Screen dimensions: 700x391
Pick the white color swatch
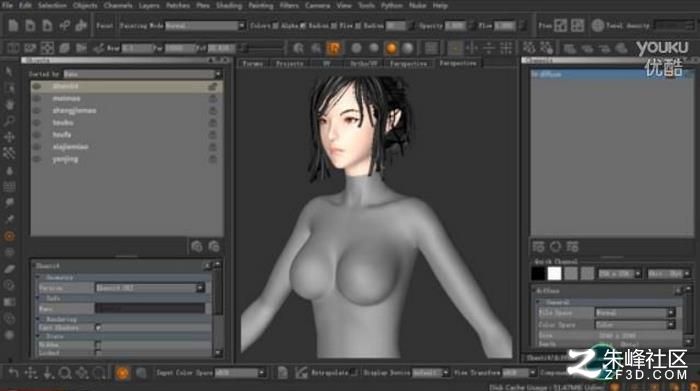point(554,273)
